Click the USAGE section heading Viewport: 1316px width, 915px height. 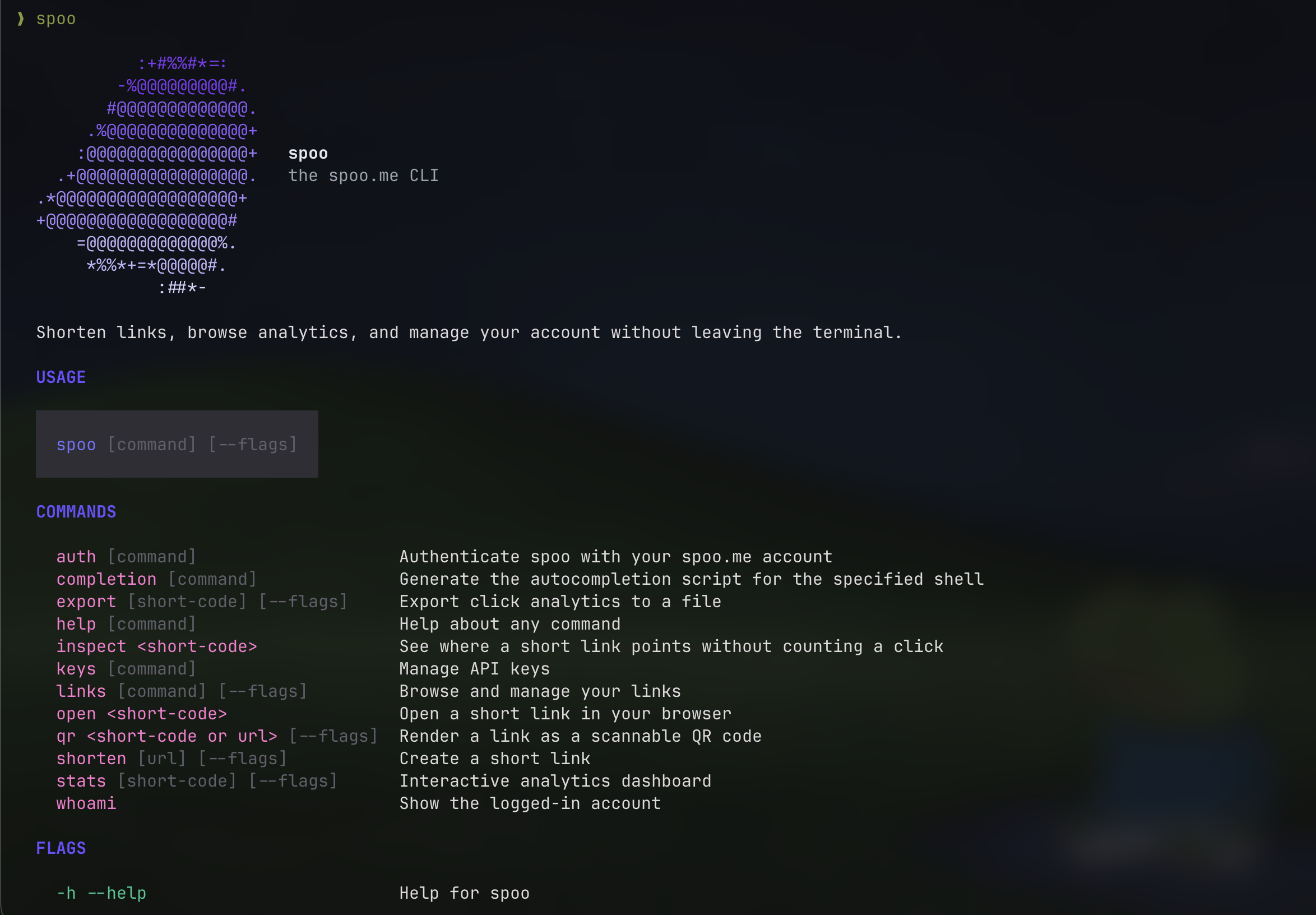click(x=61, y=377)
